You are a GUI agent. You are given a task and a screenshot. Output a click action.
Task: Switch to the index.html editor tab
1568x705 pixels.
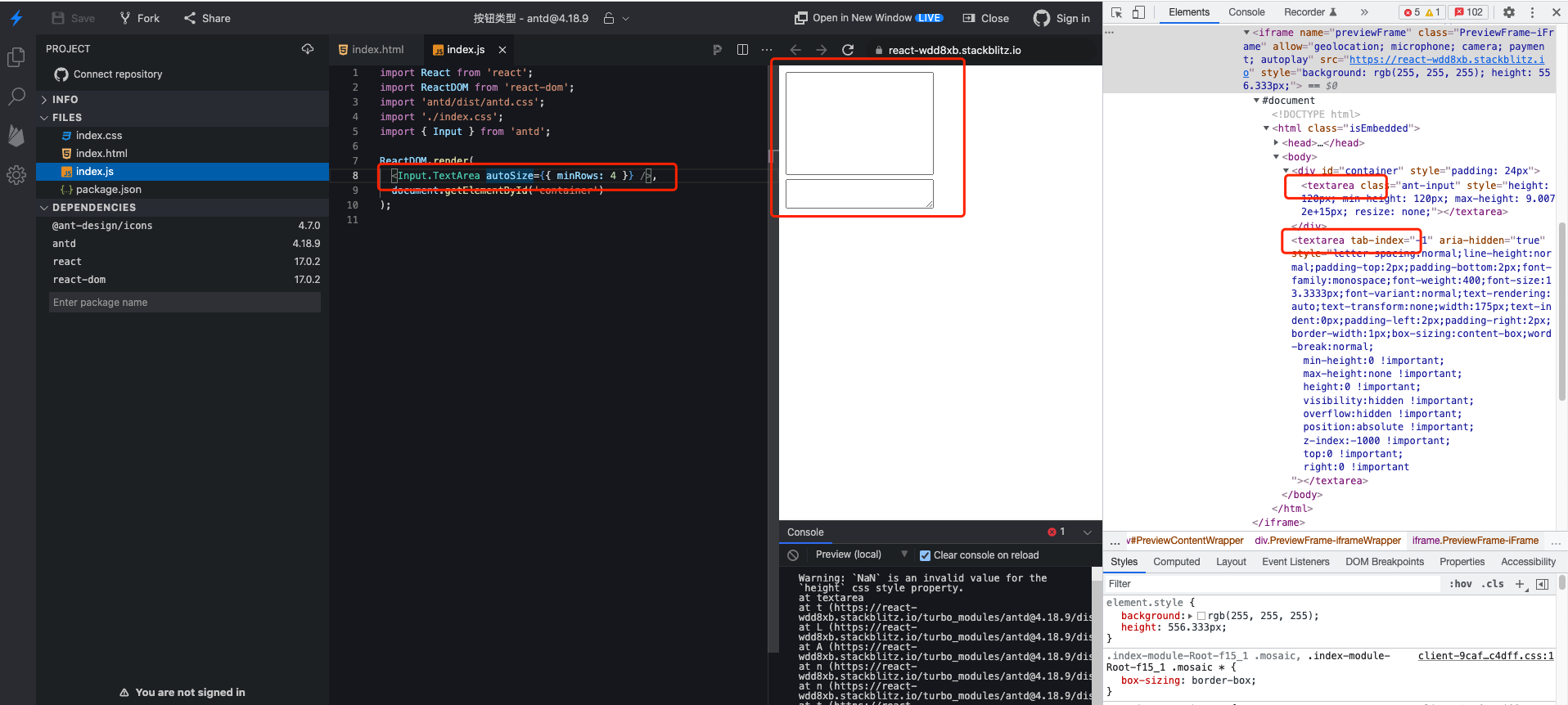(371, 50)
